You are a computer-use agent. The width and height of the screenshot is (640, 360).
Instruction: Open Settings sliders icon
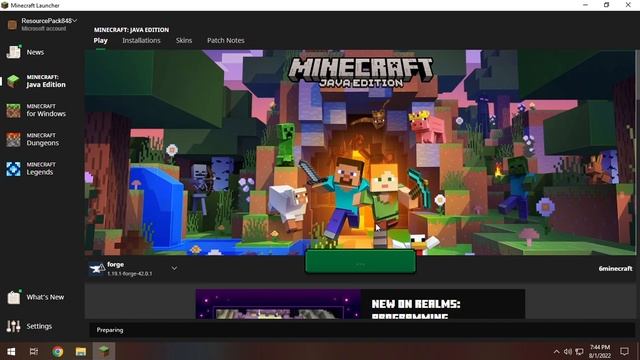click(x=13, y=326)
